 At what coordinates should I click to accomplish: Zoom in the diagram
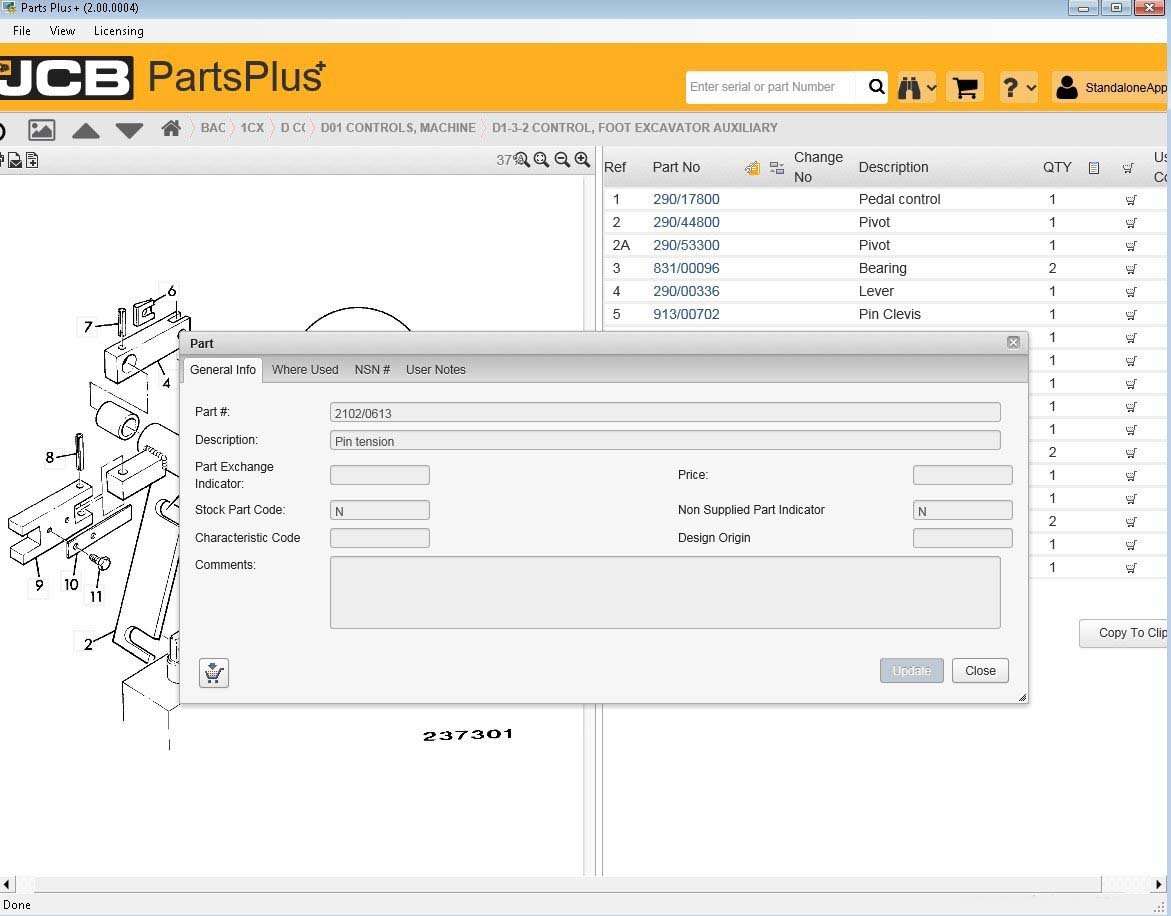582,160
